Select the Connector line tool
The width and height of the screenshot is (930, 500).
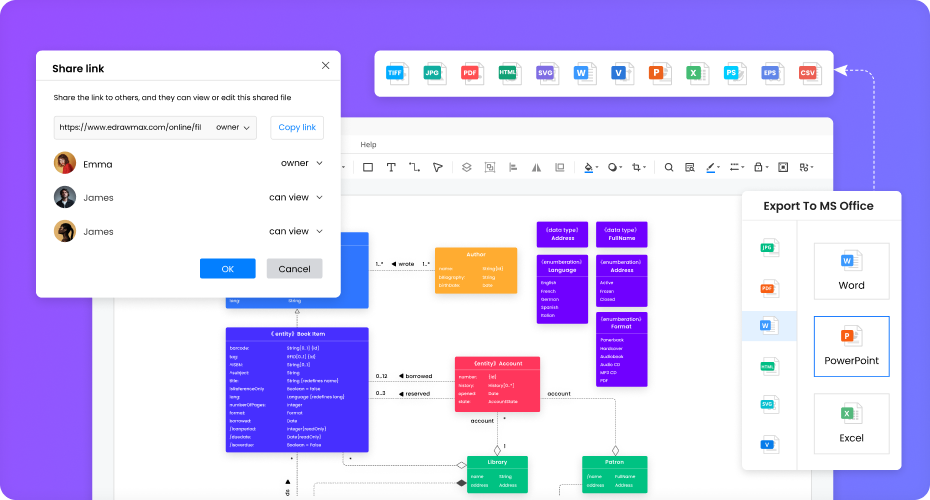[x=414, y=167]
